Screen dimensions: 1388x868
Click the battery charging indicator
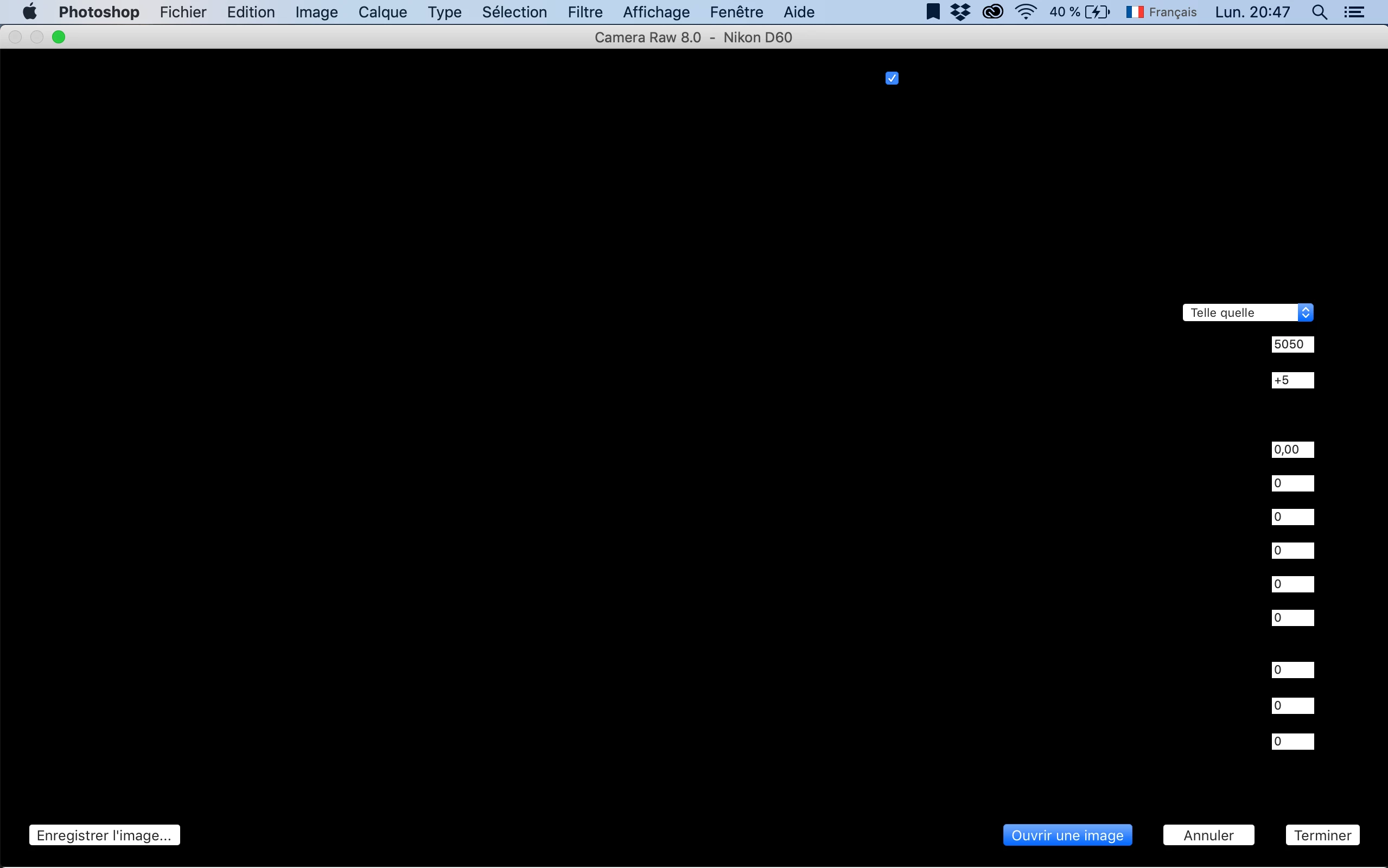pos(1097,12)
